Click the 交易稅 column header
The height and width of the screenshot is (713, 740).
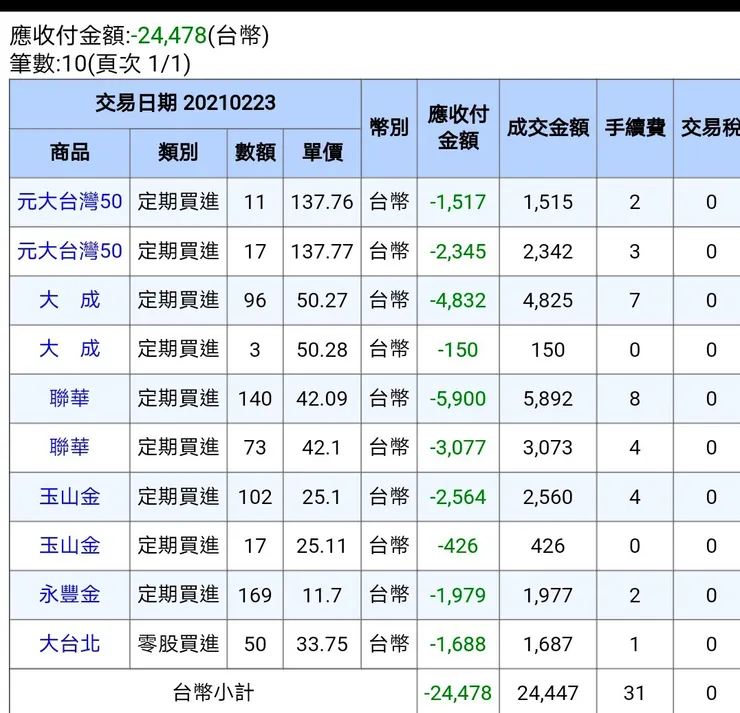point(707,128)
